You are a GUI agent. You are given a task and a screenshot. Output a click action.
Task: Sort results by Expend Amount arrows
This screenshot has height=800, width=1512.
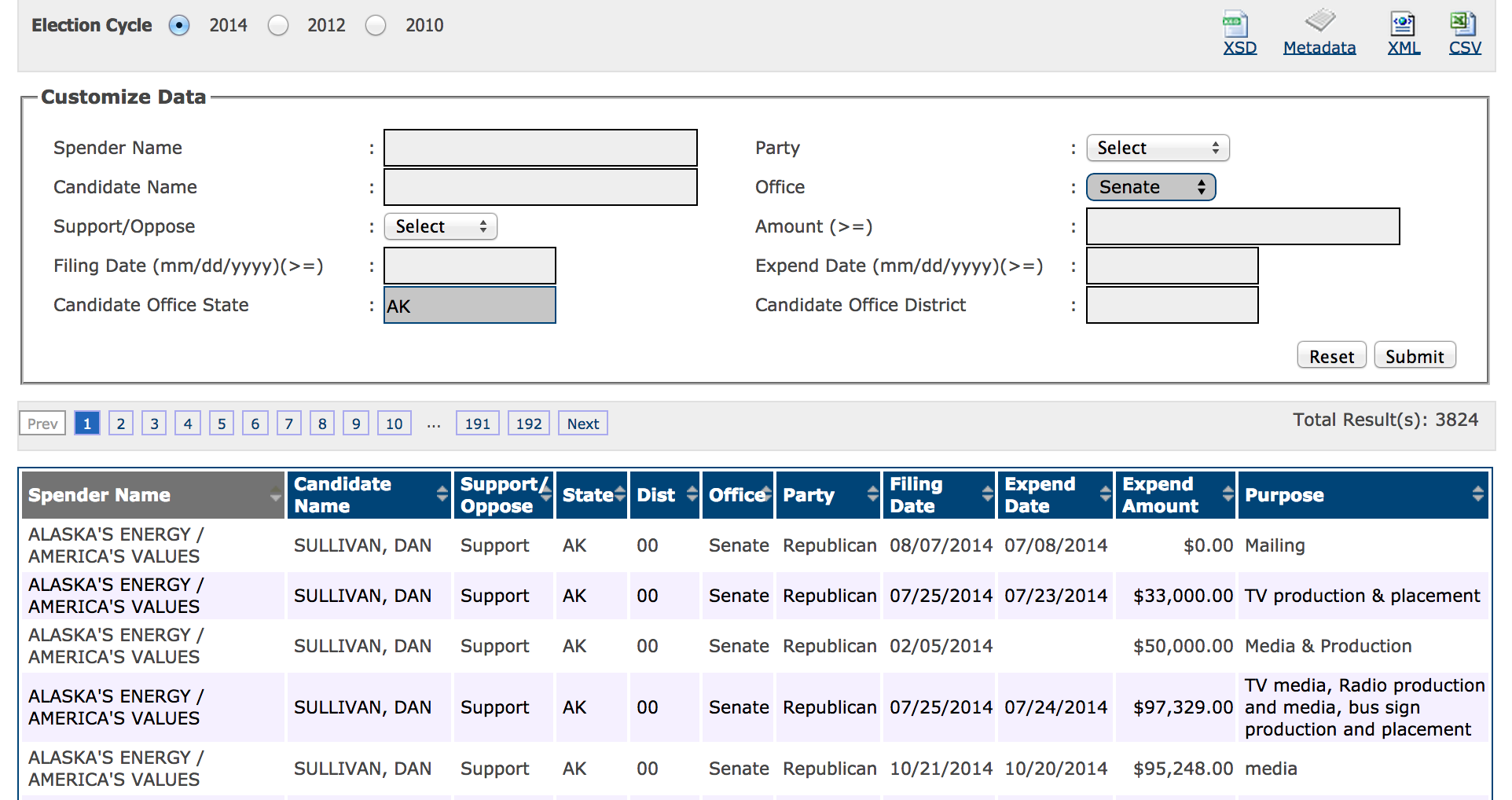pyautogui.click(x=1228, y=494)
